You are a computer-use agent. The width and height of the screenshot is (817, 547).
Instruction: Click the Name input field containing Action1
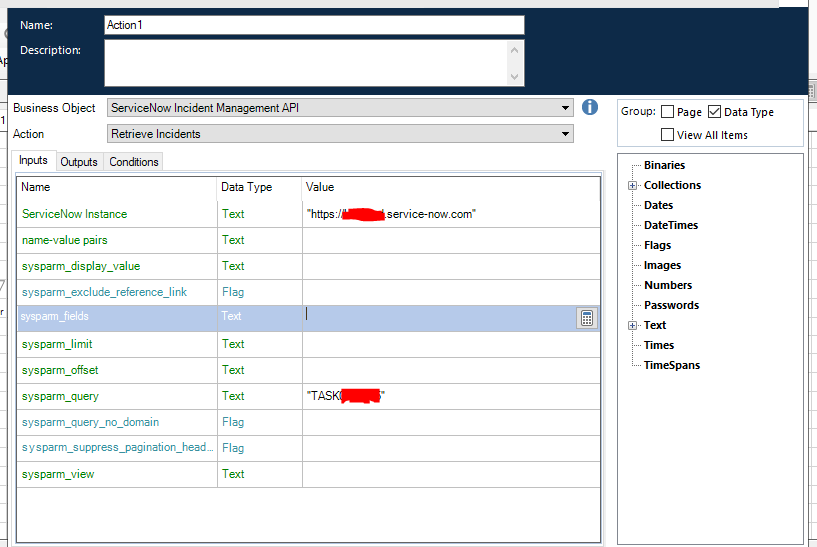point(314,25)
